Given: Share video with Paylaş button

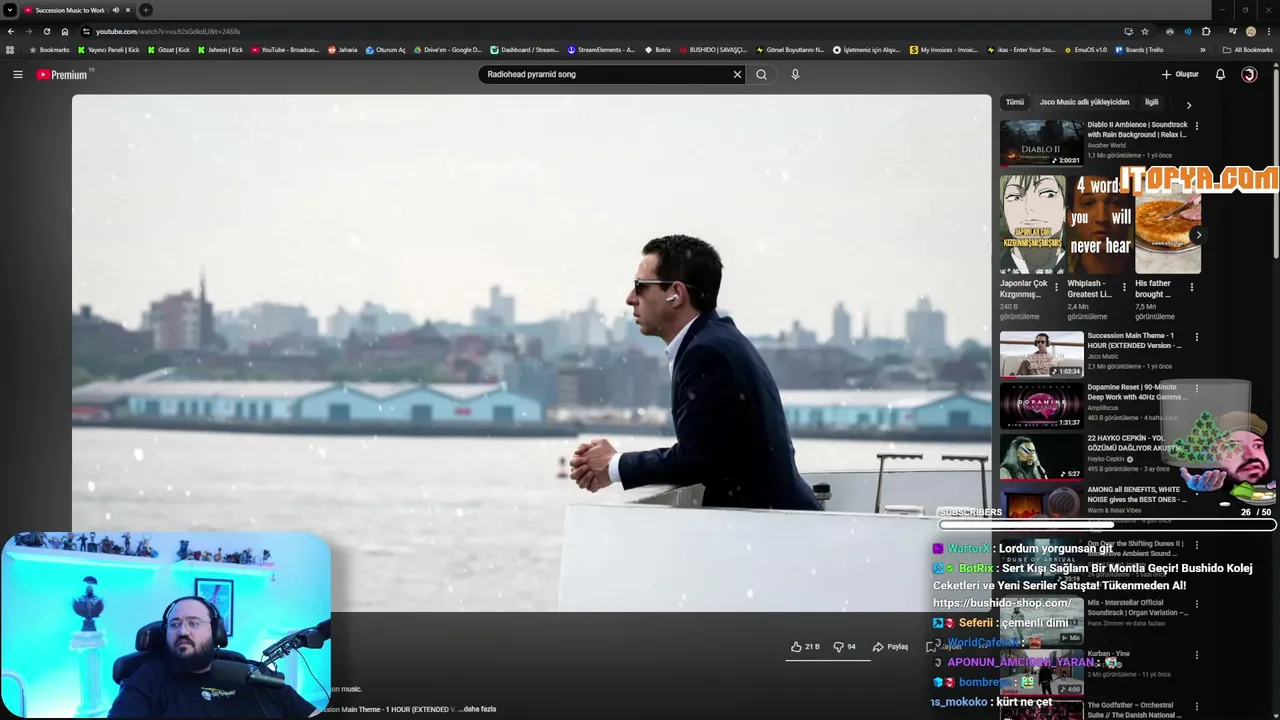Looking at the screenshot, I should [890, 647].
